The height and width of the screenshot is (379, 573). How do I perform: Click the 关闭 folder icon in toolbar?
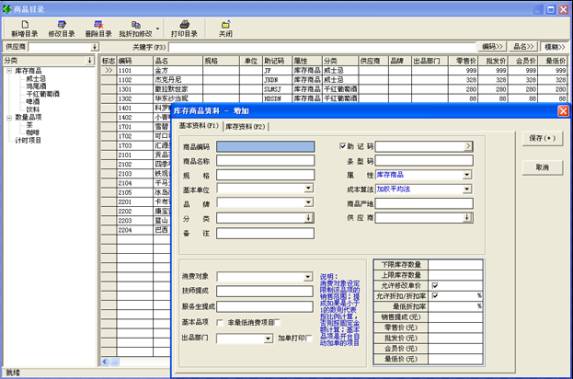point(225,25)
